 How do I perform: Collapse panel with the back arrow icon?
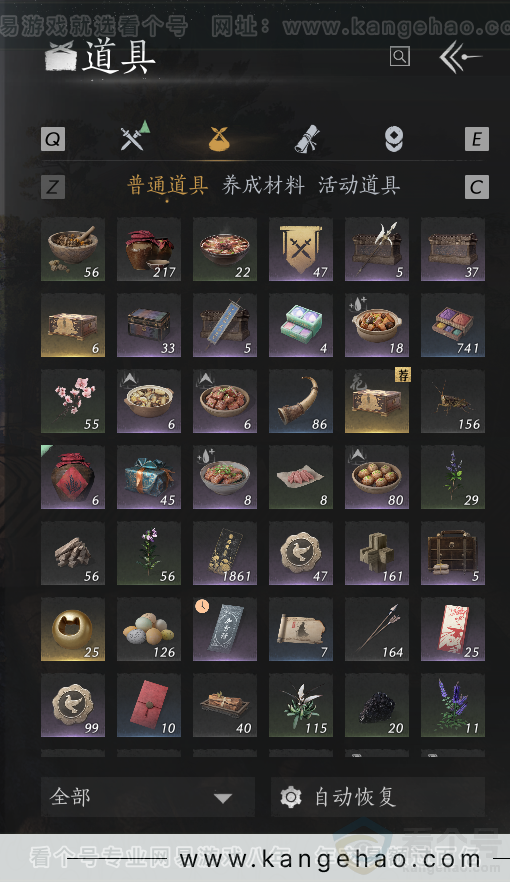pyautogui.click(x=459, y=57)
